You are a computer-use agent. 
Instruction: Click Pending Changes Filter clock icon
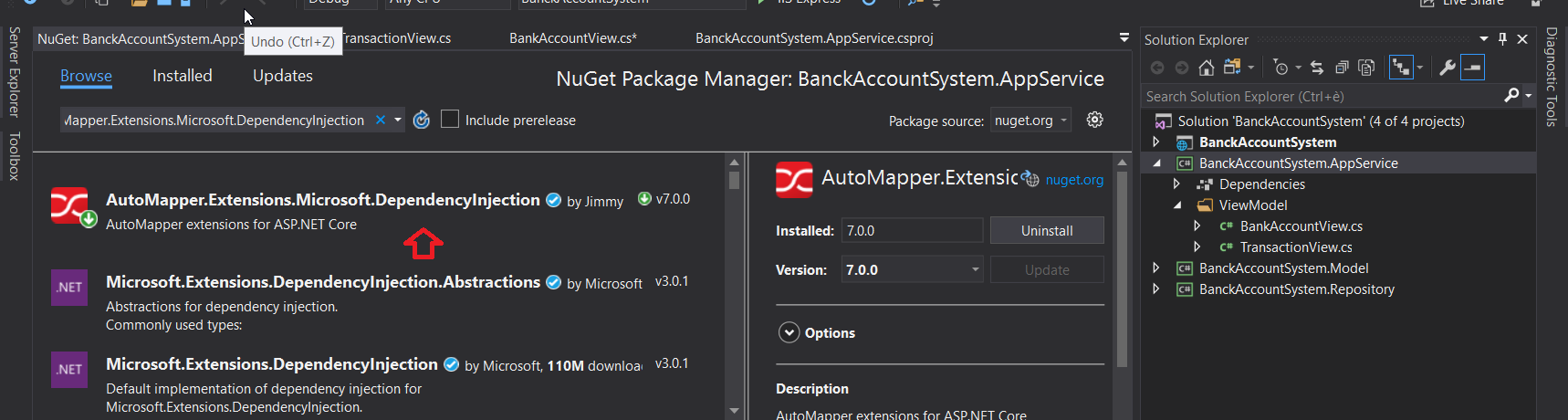point(1281,68)
